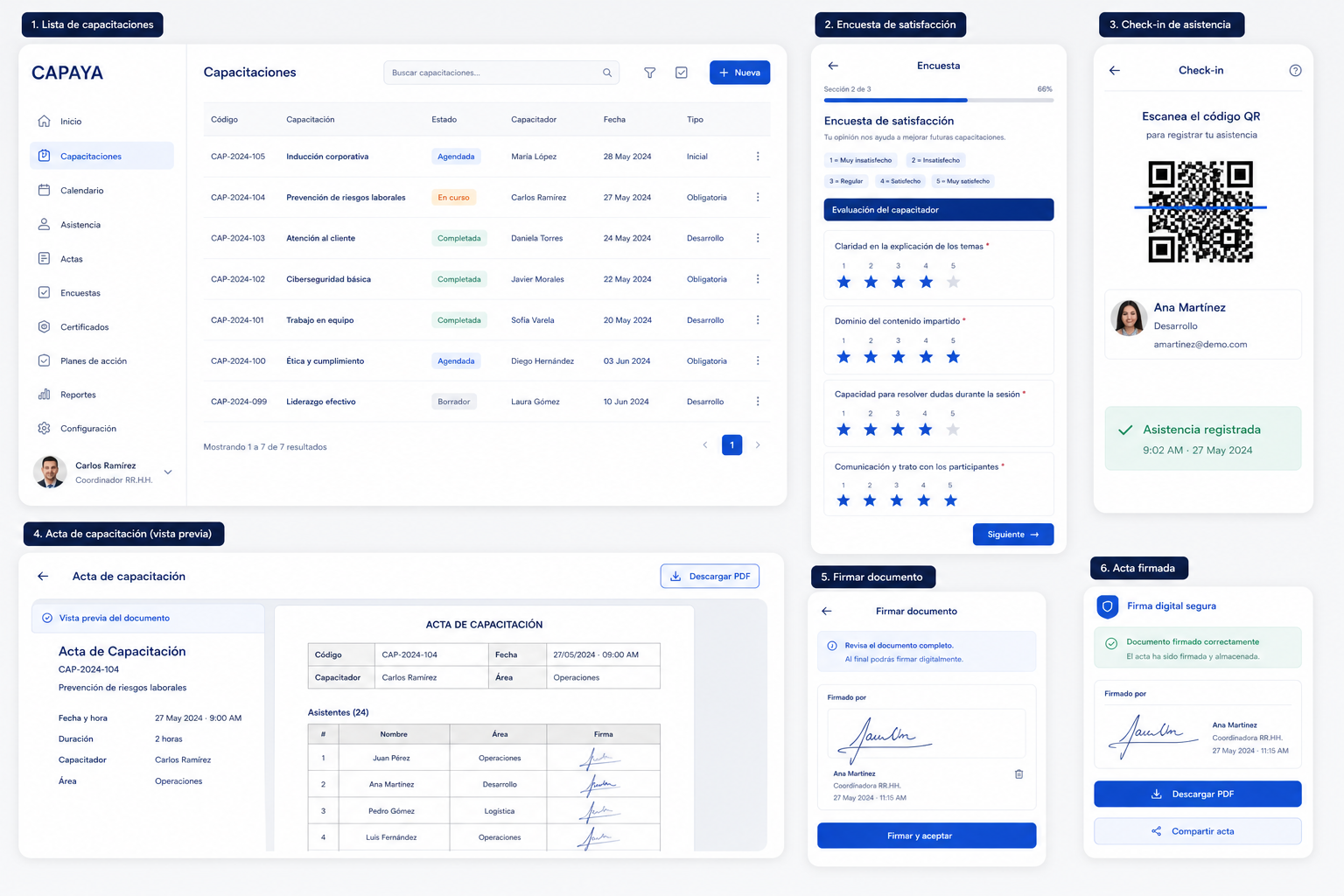Open Inicio in the sidebar
Image resolution: width=1344 pixels, height=896 pixels.
tap(101, 122)
